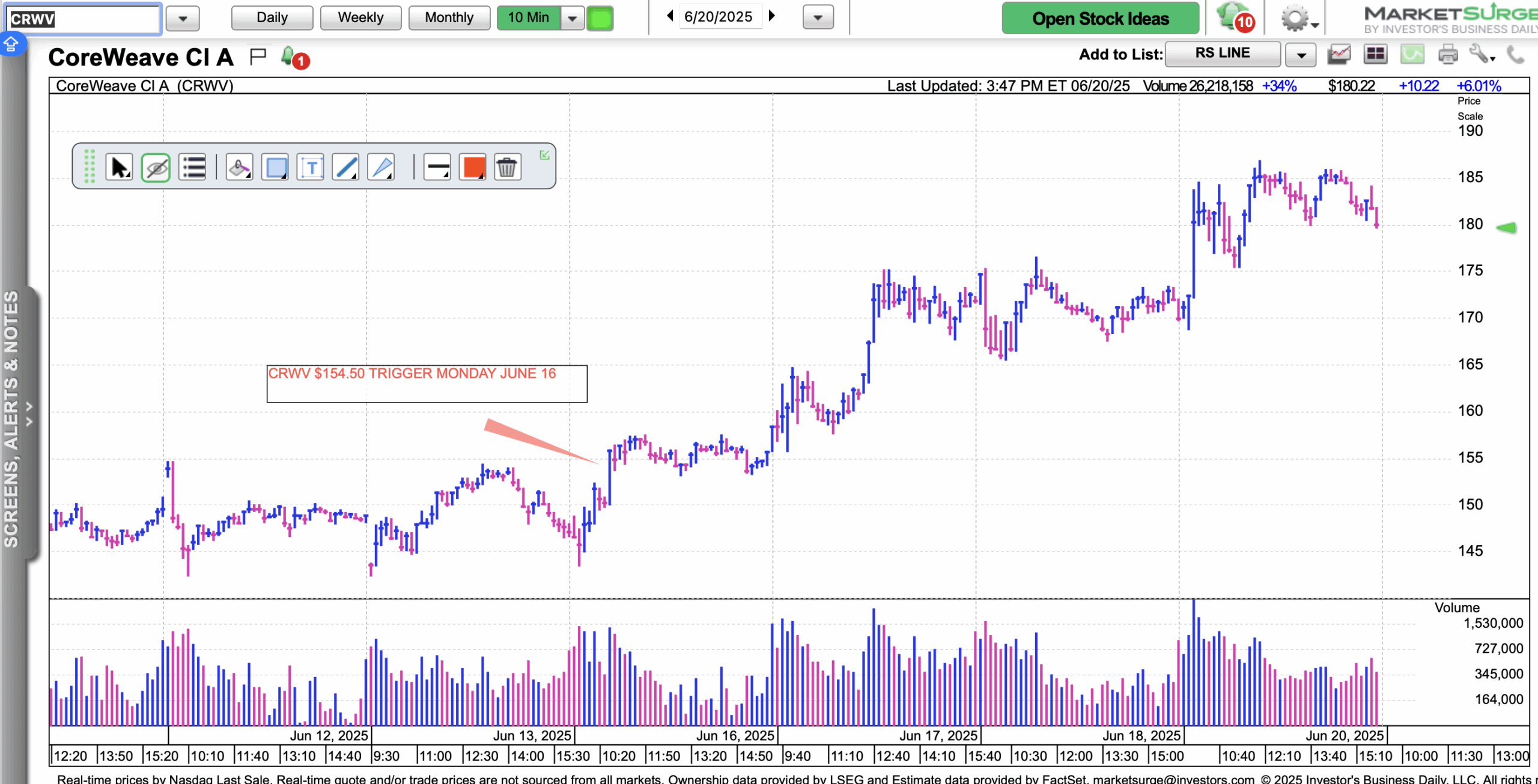The width and height of the screenshot is (1538, 784).
Task: Open the orange-red drawing color swatch
Action: (473, 168)
